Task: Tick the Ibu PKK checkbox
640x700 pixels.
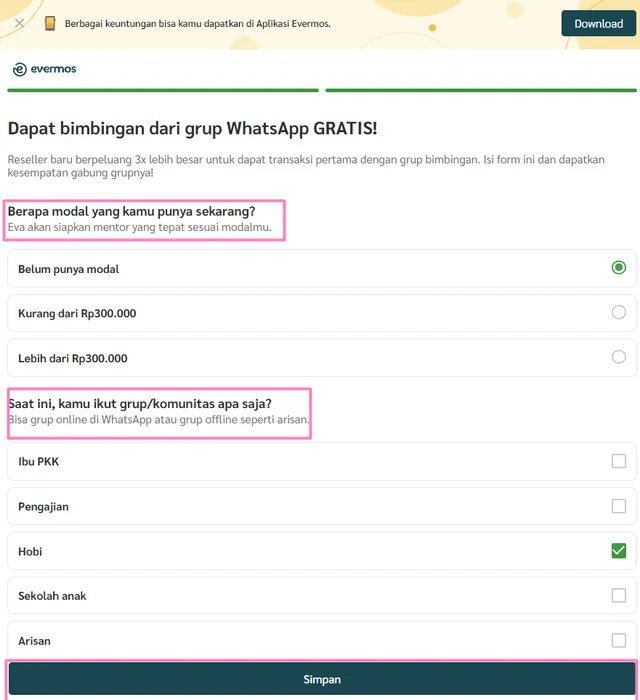Action: (618, 461)
